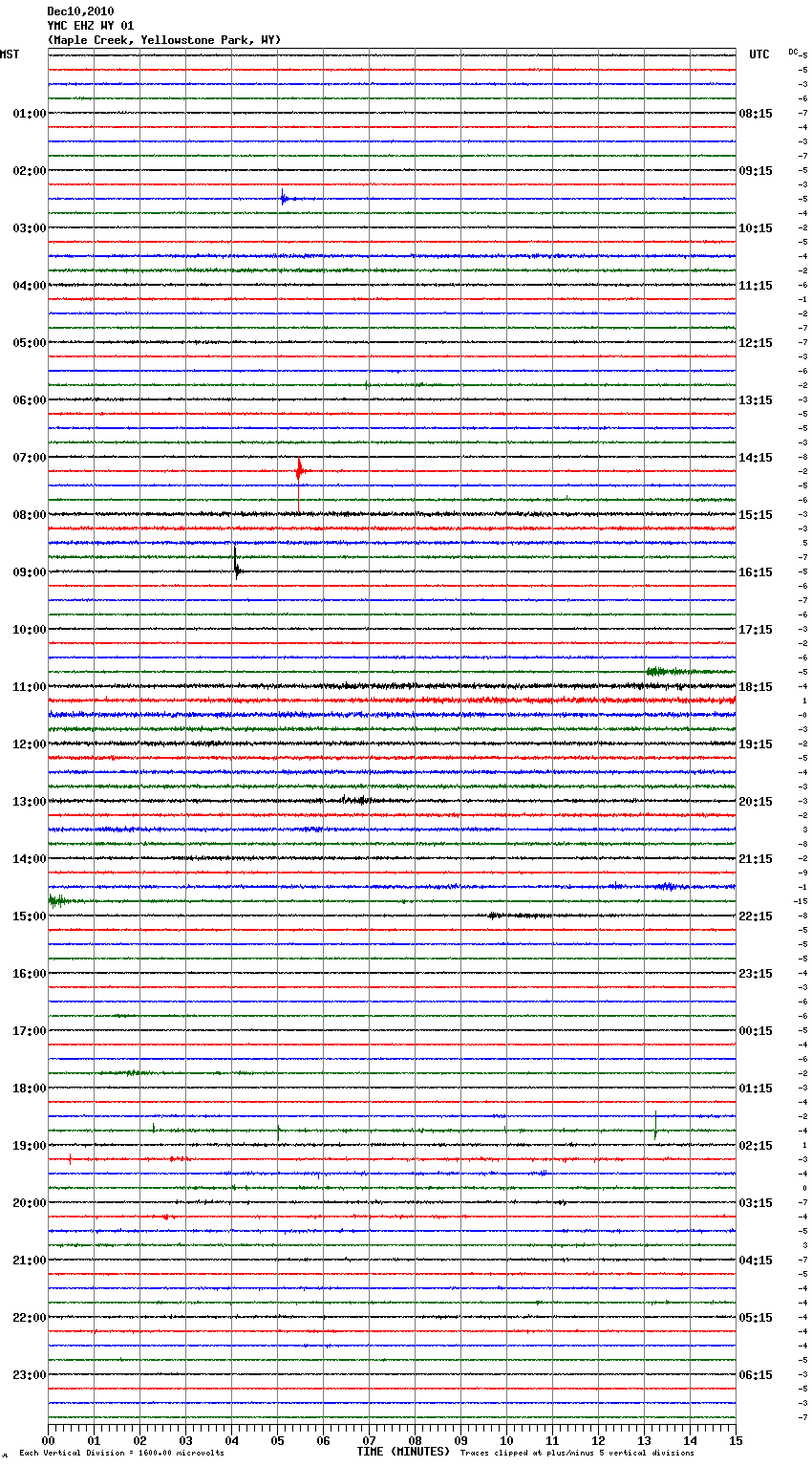This screenshot has height=1466, width=812.
Task: Select the 02:00 MST time label
Action: 30,171
